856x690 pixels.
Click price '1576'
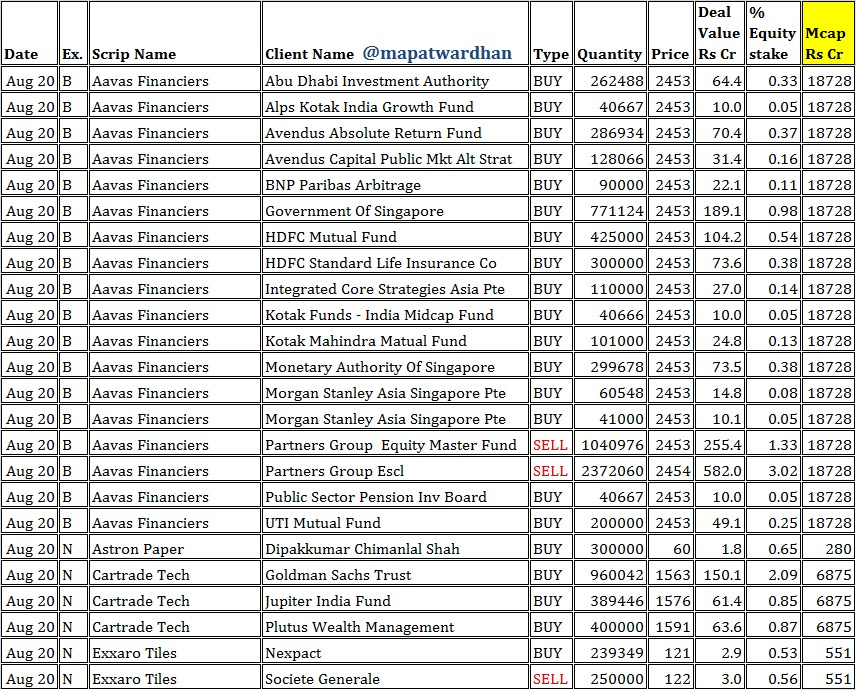(x=673, y=601)
